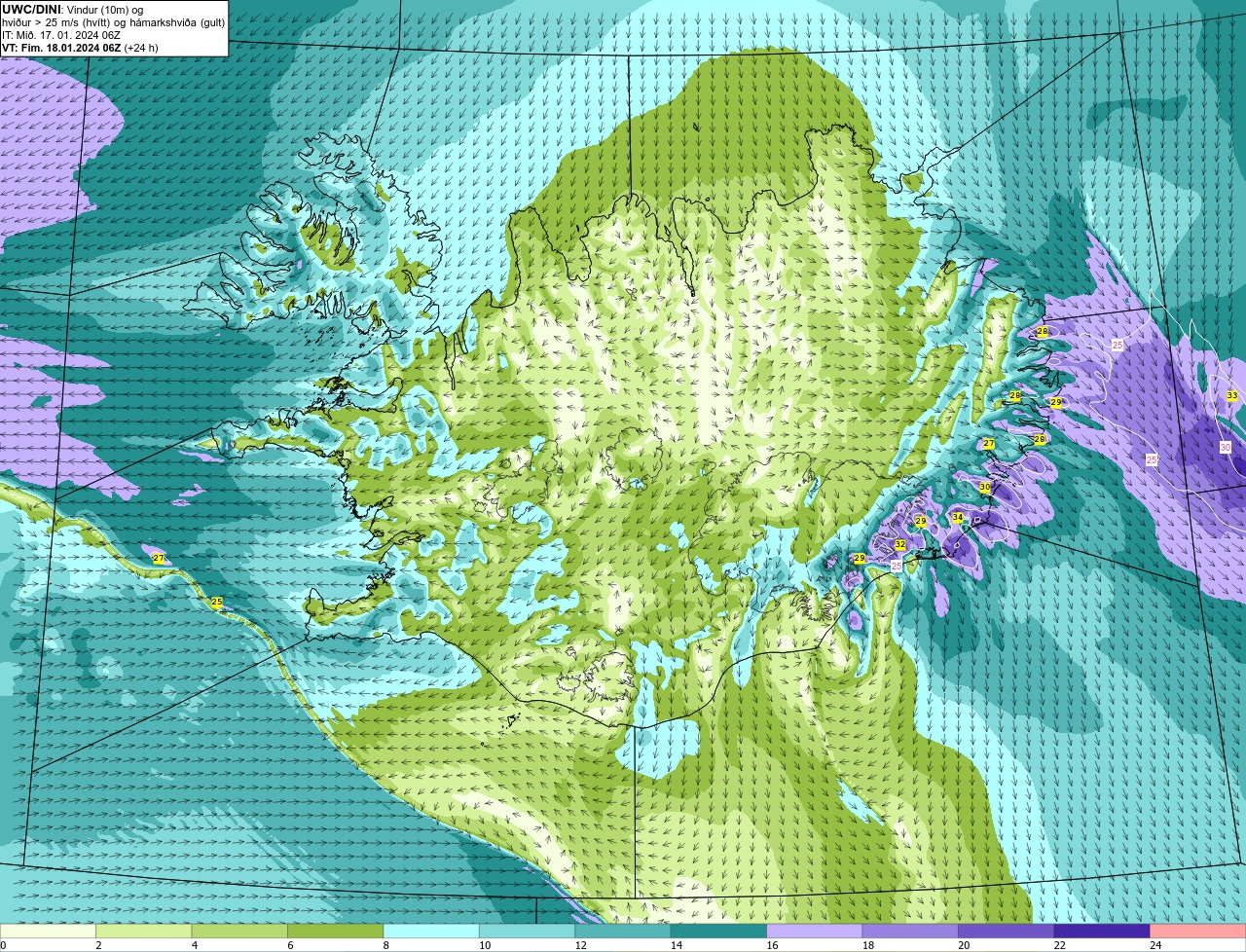This screenshot has height=952, width=1246.
Task: Click the text 'hviður > 25 m/s (hvítt)'
Action: pyautogui.click(x=56, y=22)
